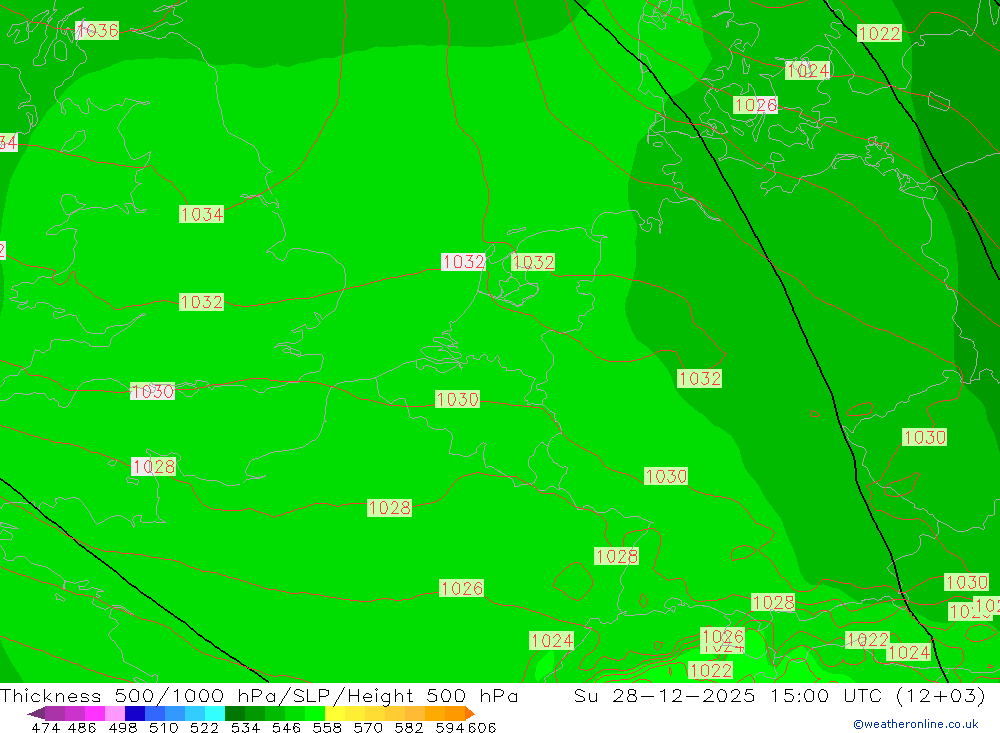Image resolution: width=1000 pixels, height=733 pixels.
Task: Pick the light pink swatch in the legend
Action: coord(115,713)
